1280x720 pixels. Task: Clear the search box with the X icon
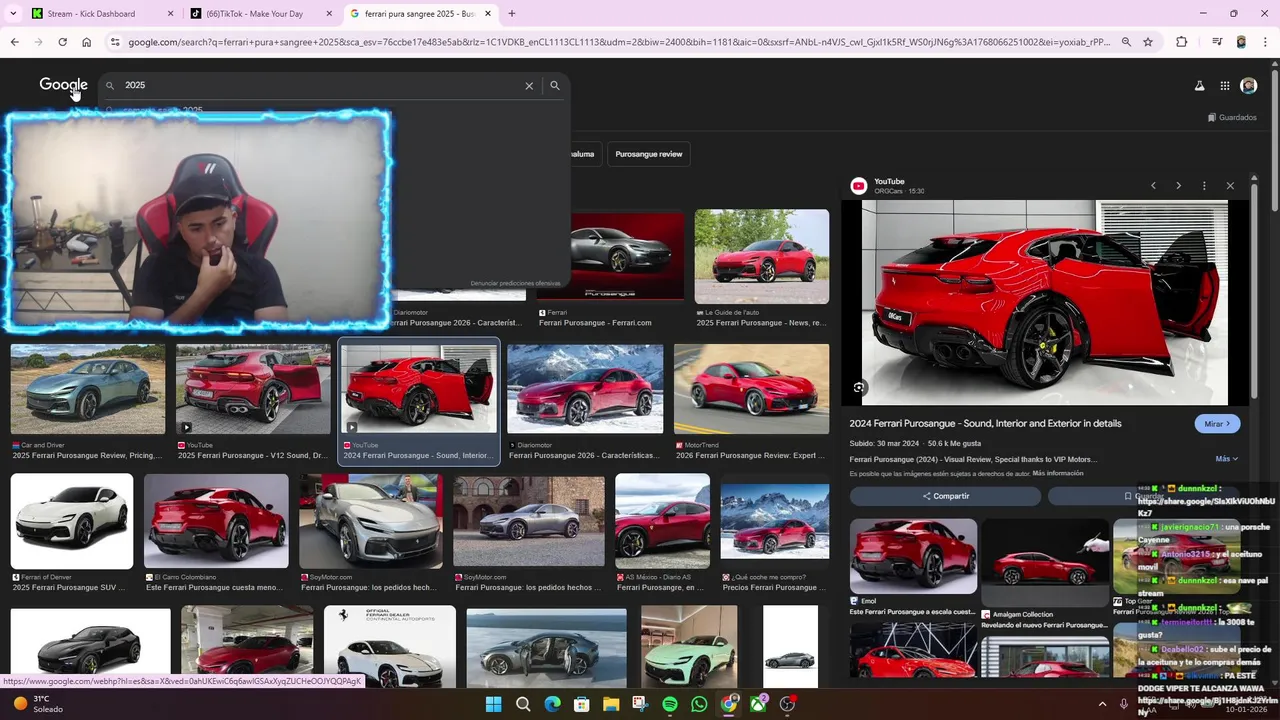point(529,86)
